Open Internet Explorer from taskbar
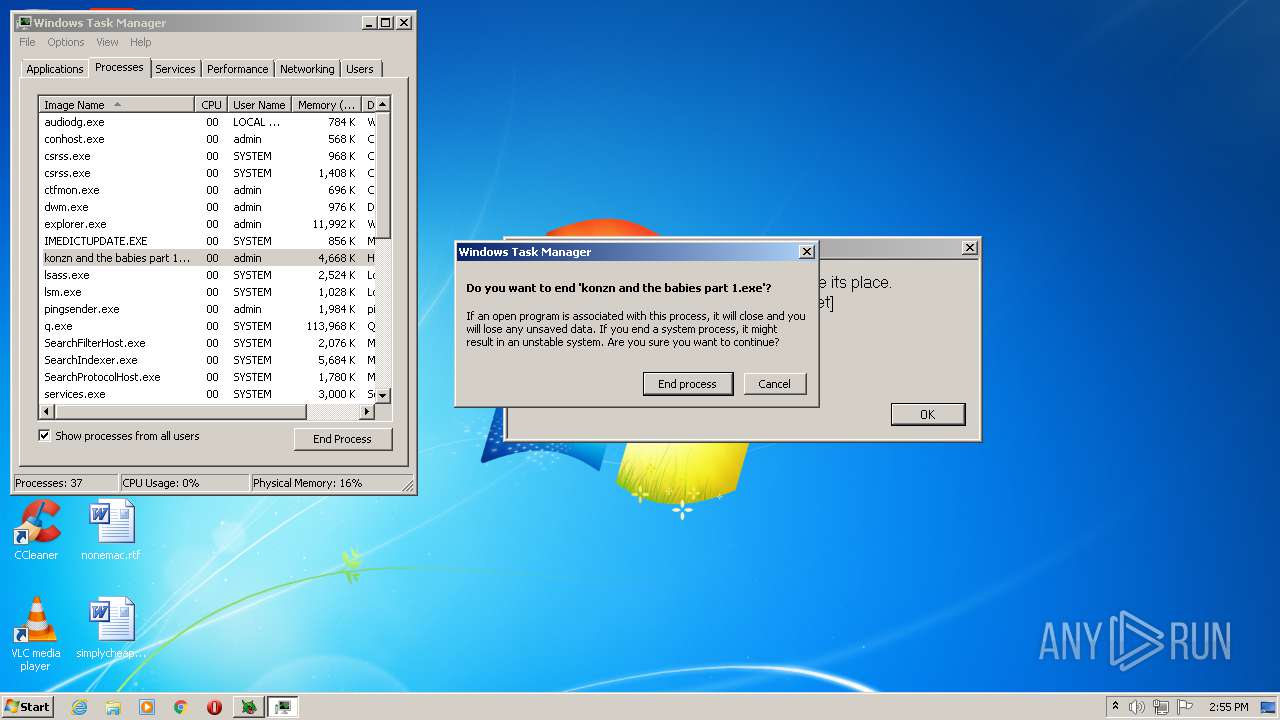This screenshot has height=720, width=1280. point(80,707)
